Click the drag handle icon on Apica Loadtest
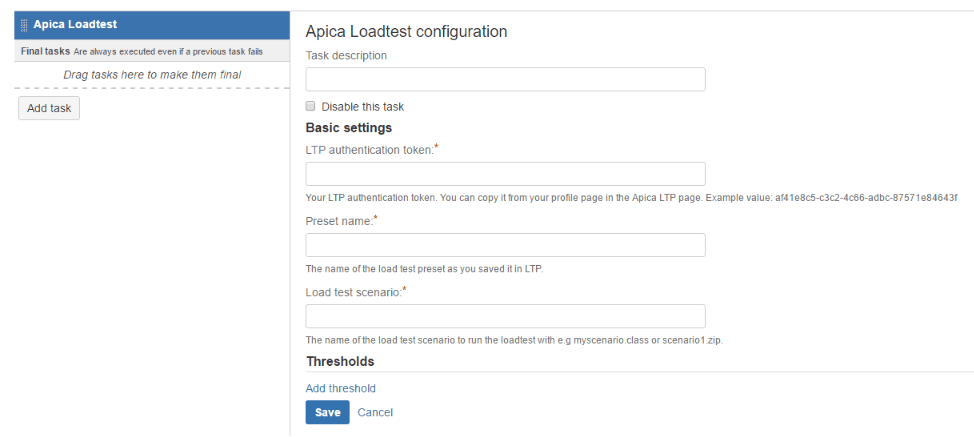 (x=24, y=24)
